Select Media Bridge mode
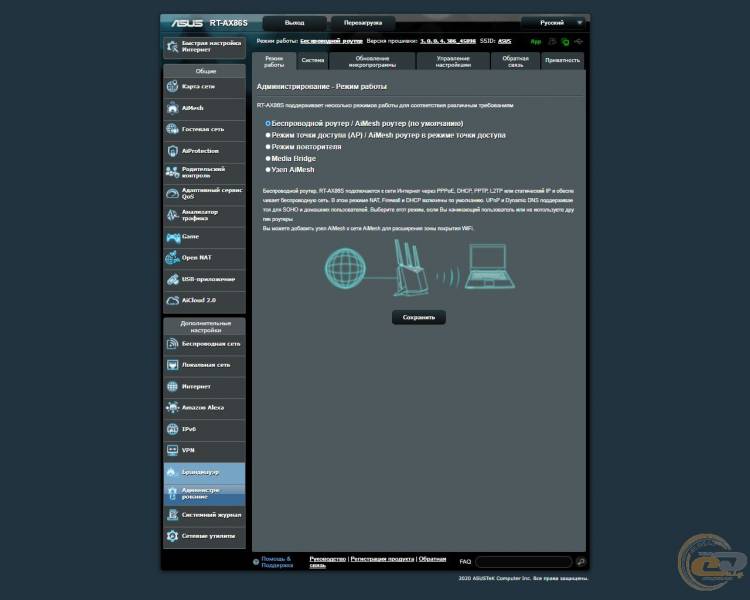 point(268,158)
